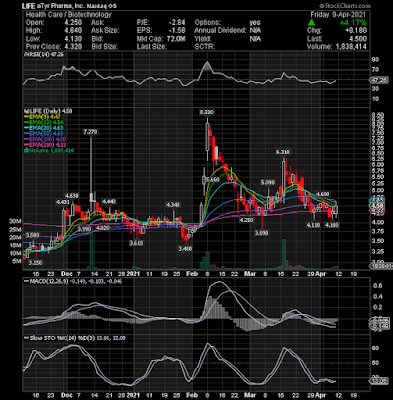Image resolution: width=393 pixels, height=400 pixels.
Task: Click the RSI current value tag 47.26 on axis
Action: [x=380, y=80]
